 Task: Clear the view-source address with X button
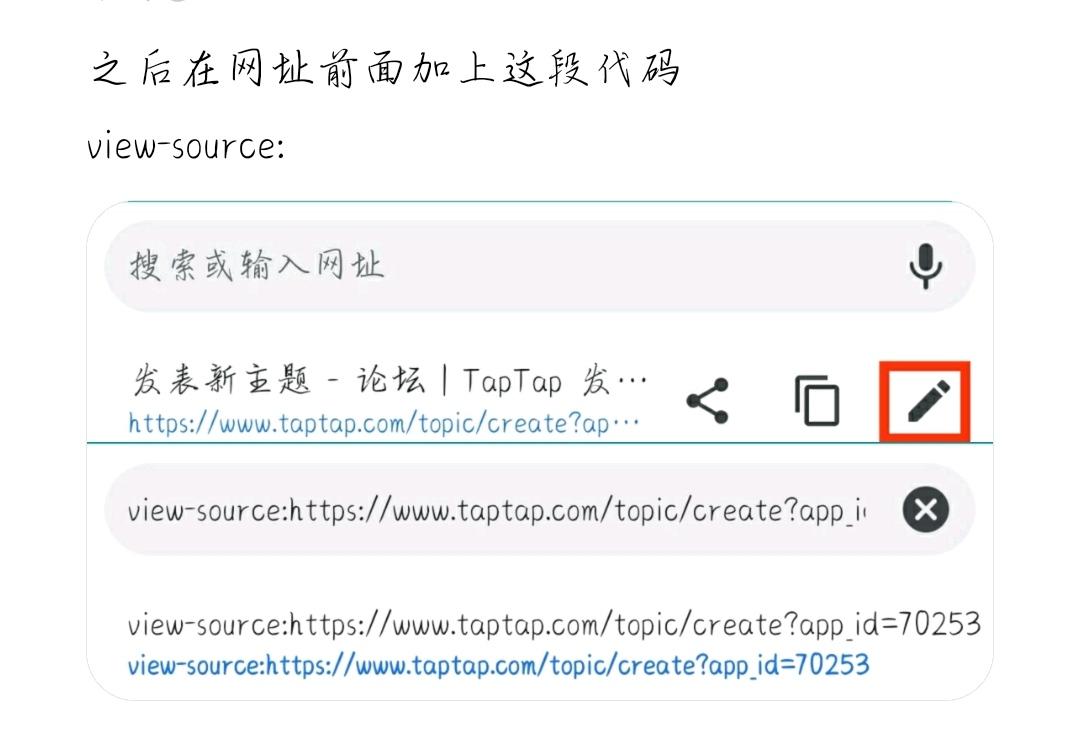point(926,510)
